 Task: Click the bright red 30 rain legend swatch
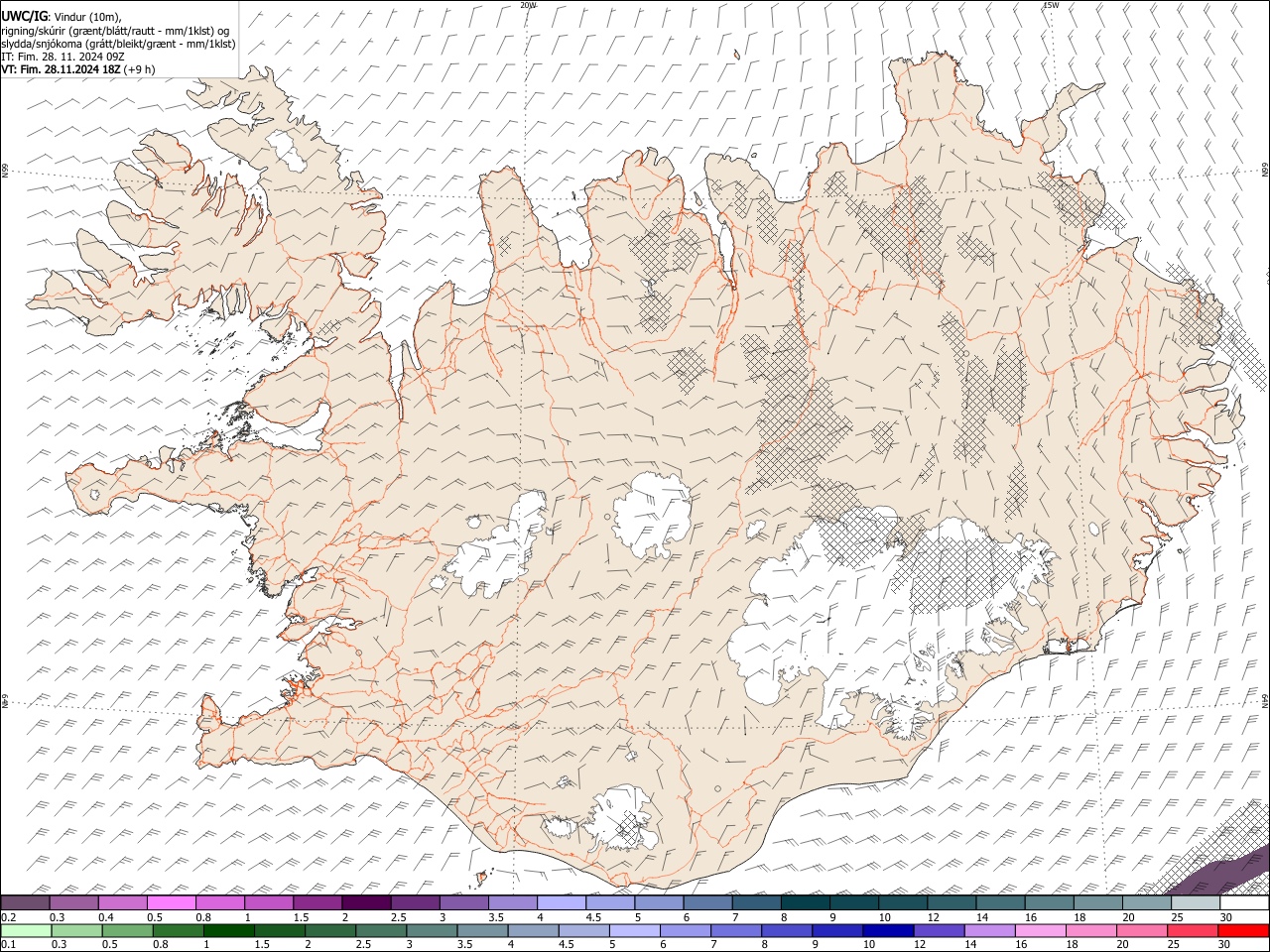coord(1243,930)
